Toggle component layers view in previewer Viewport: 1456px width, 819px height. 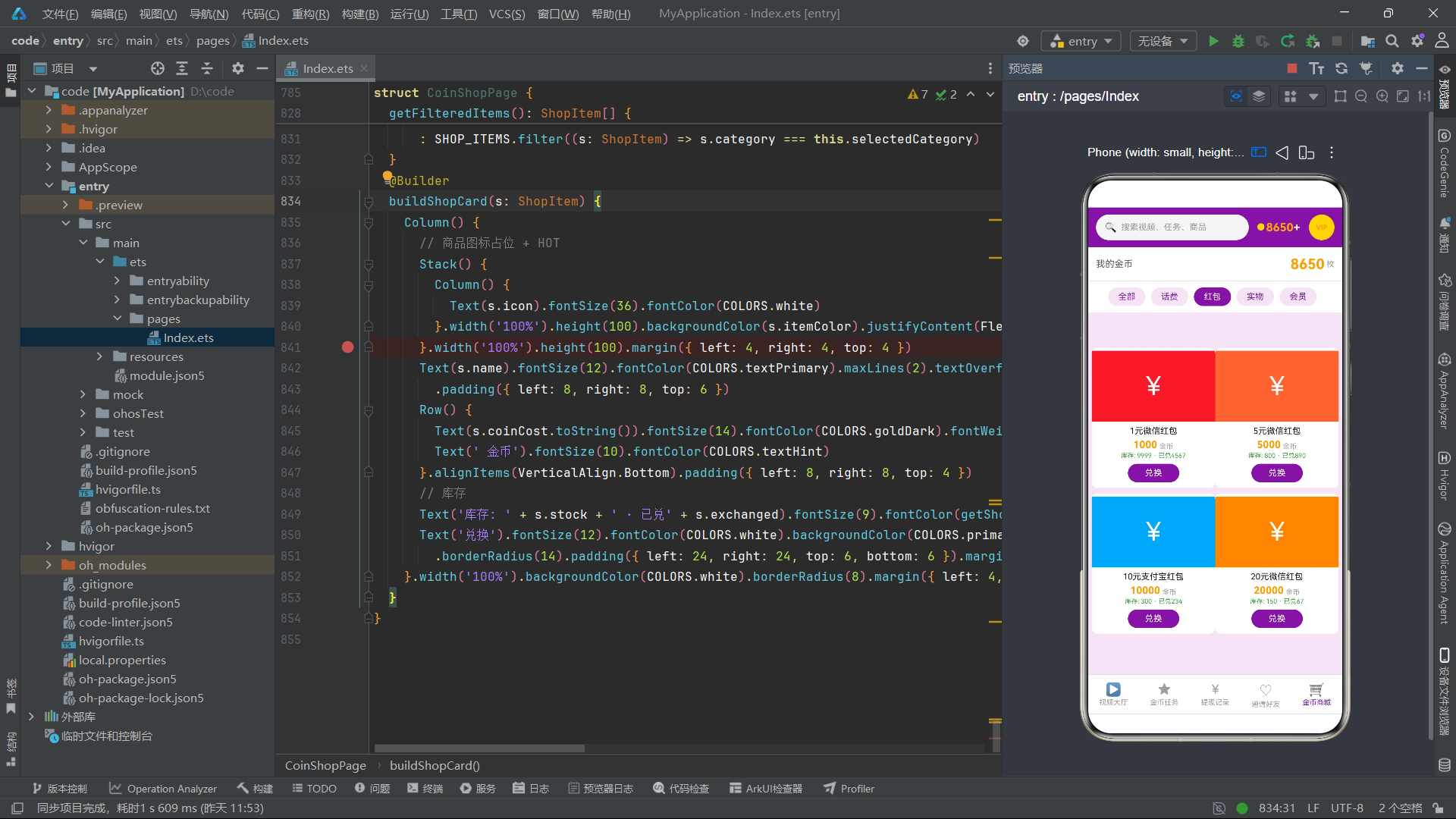(x=1259, y=96)
